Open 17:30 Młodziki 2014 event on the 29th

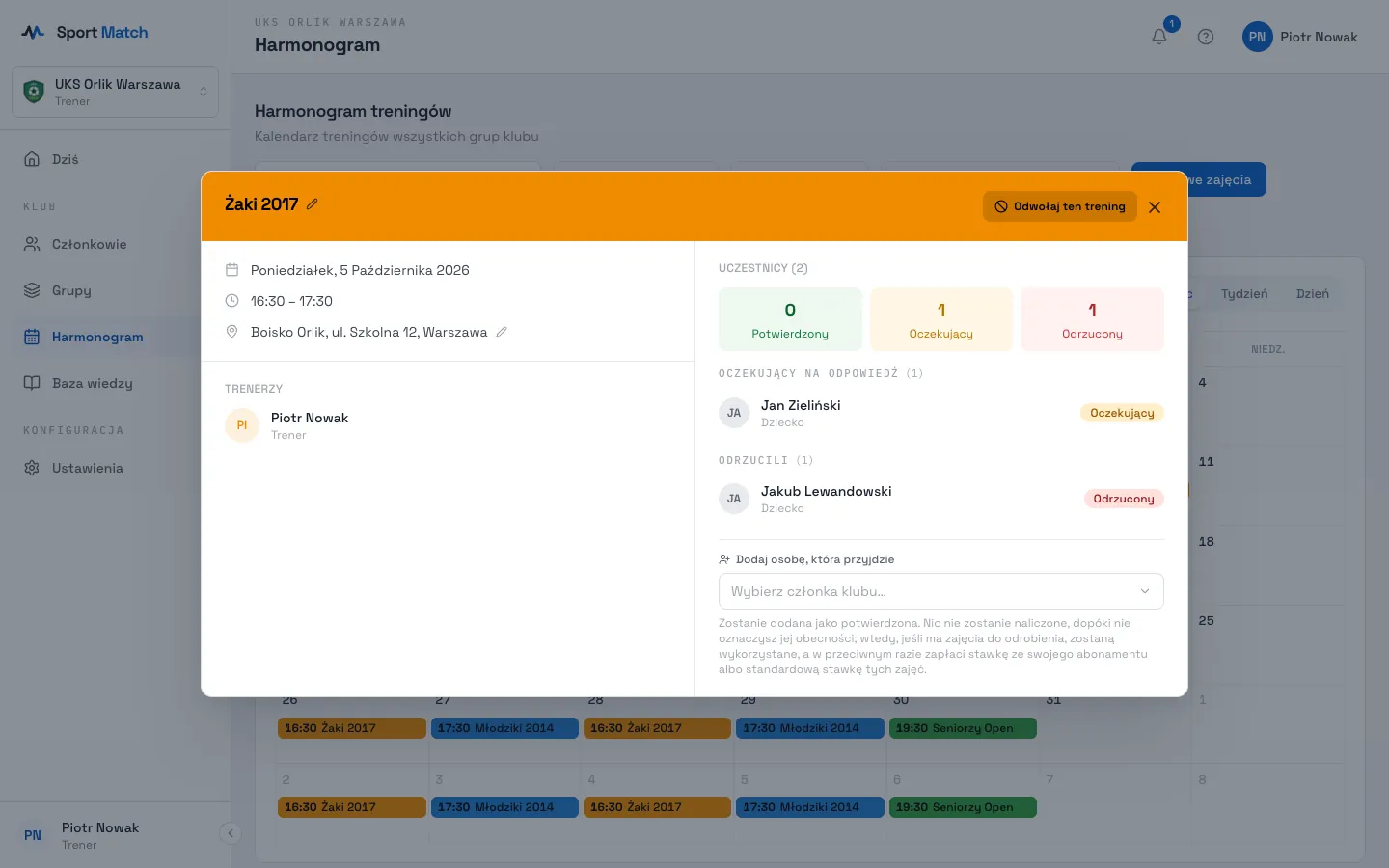(810, 728)
